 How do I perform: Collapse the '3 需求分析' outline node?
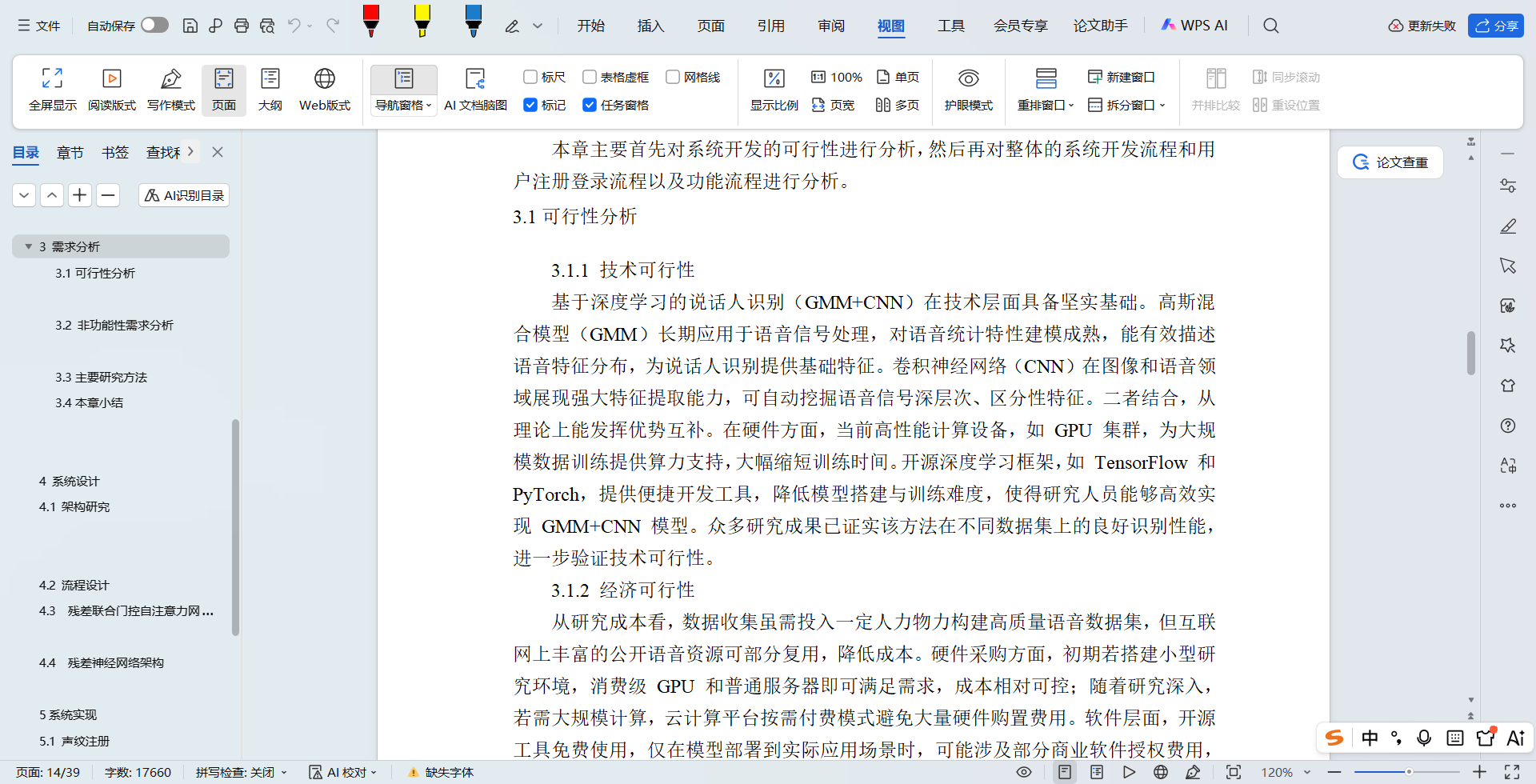coord(29,246)
